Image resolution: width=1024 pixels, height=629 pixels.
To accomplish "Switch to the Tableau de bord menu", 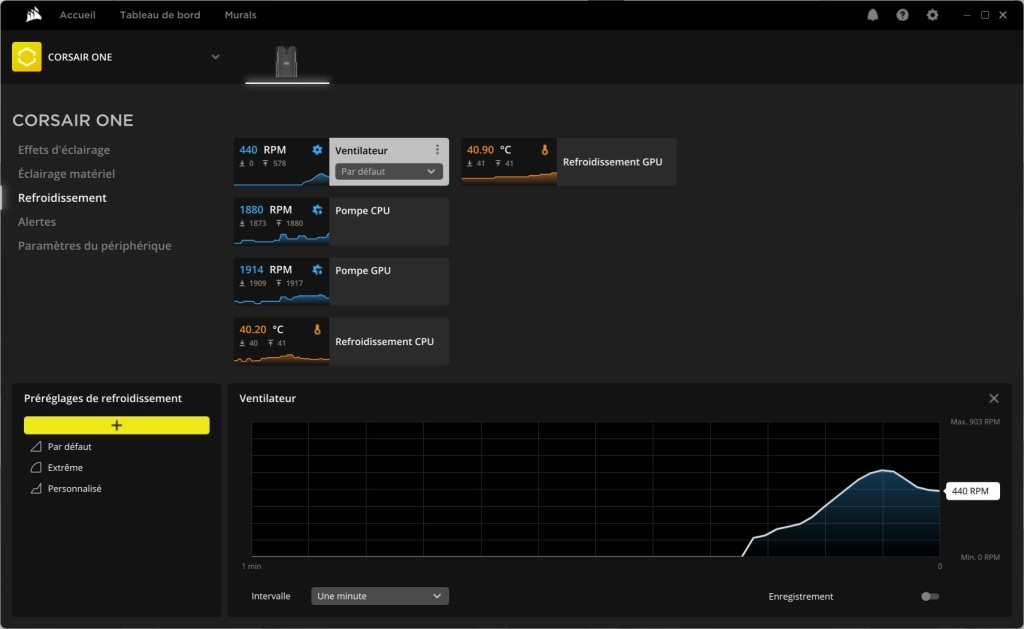I will 160,14.
